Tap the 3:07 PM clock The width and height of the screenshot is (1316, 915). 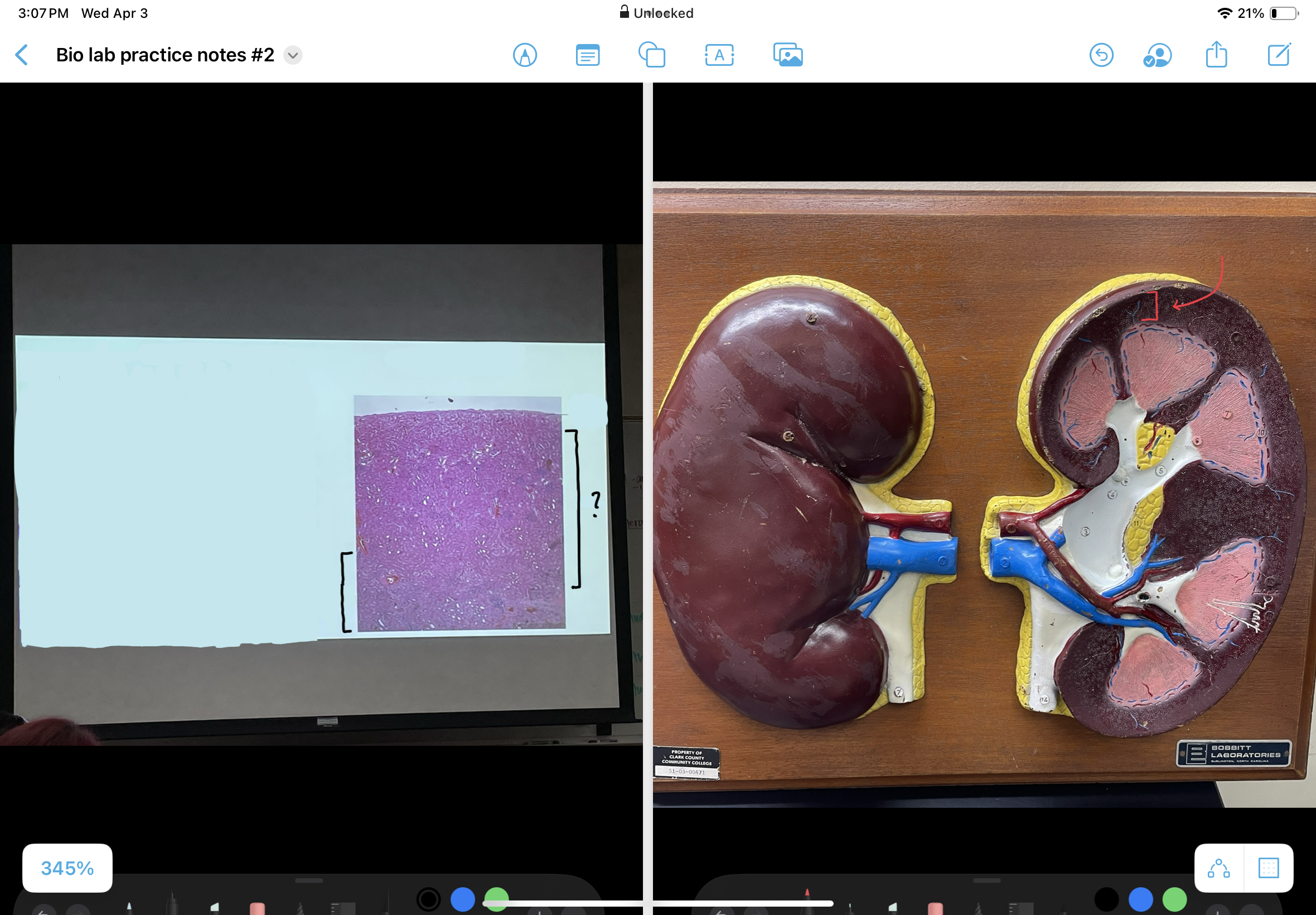[43, 13]
